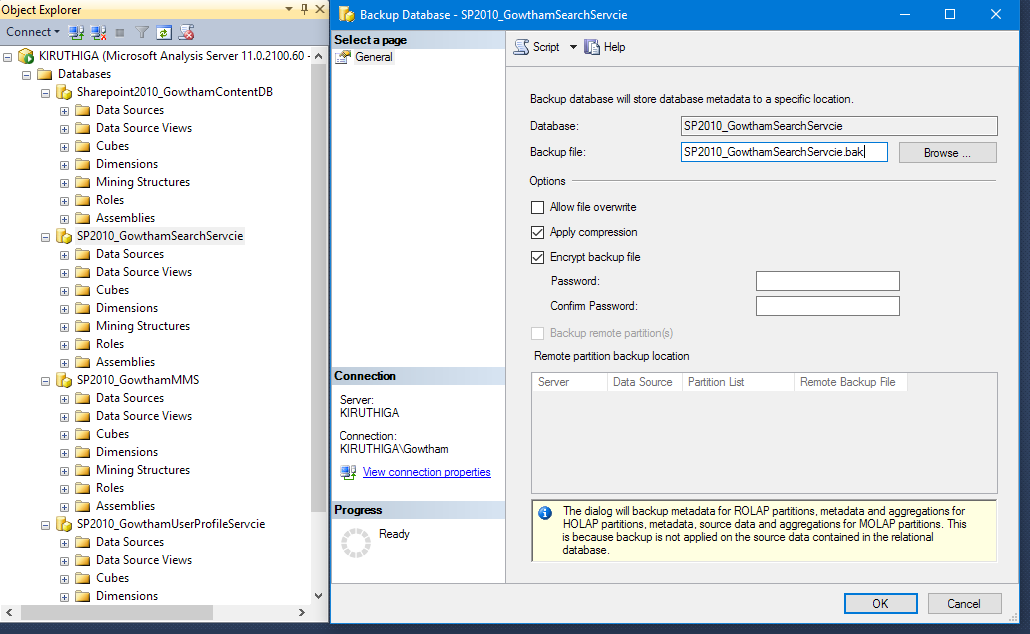
Task: Click the Object Explorer horizontal scrollbar thumb
Action: [117, 612]
